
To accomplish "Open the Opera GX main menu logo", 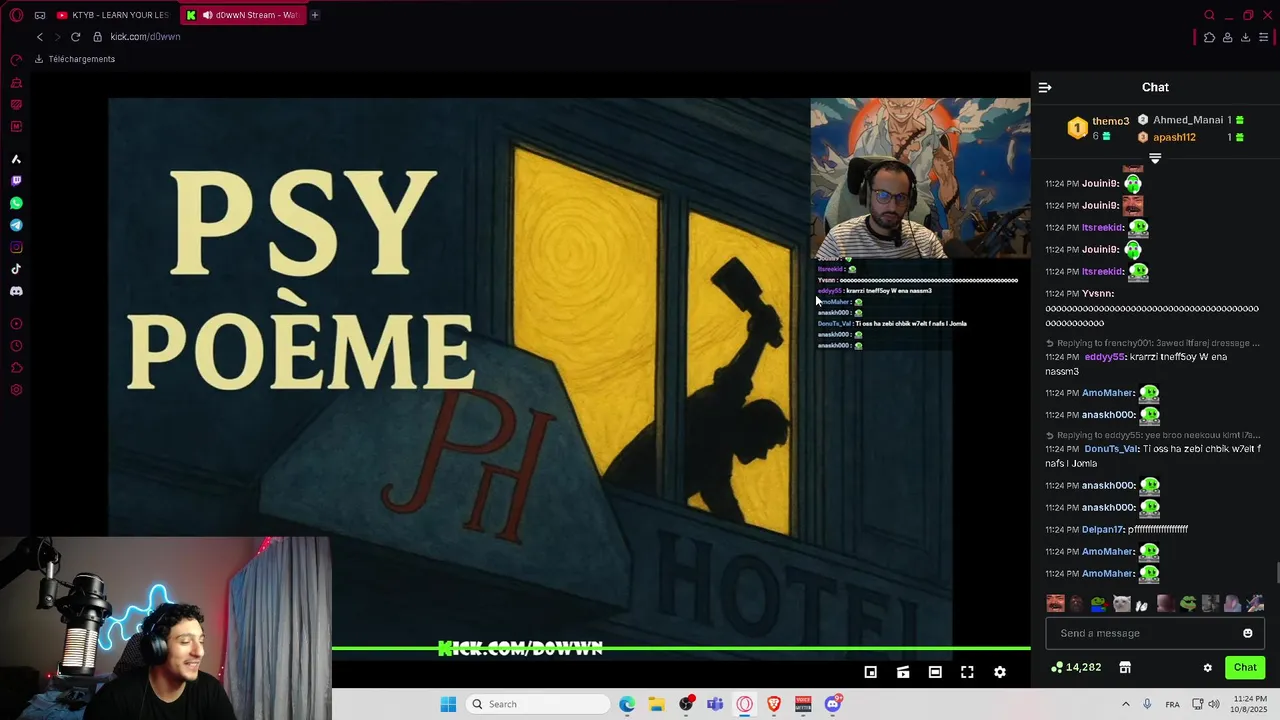I will pyautogui.click(x=16, y=15).
